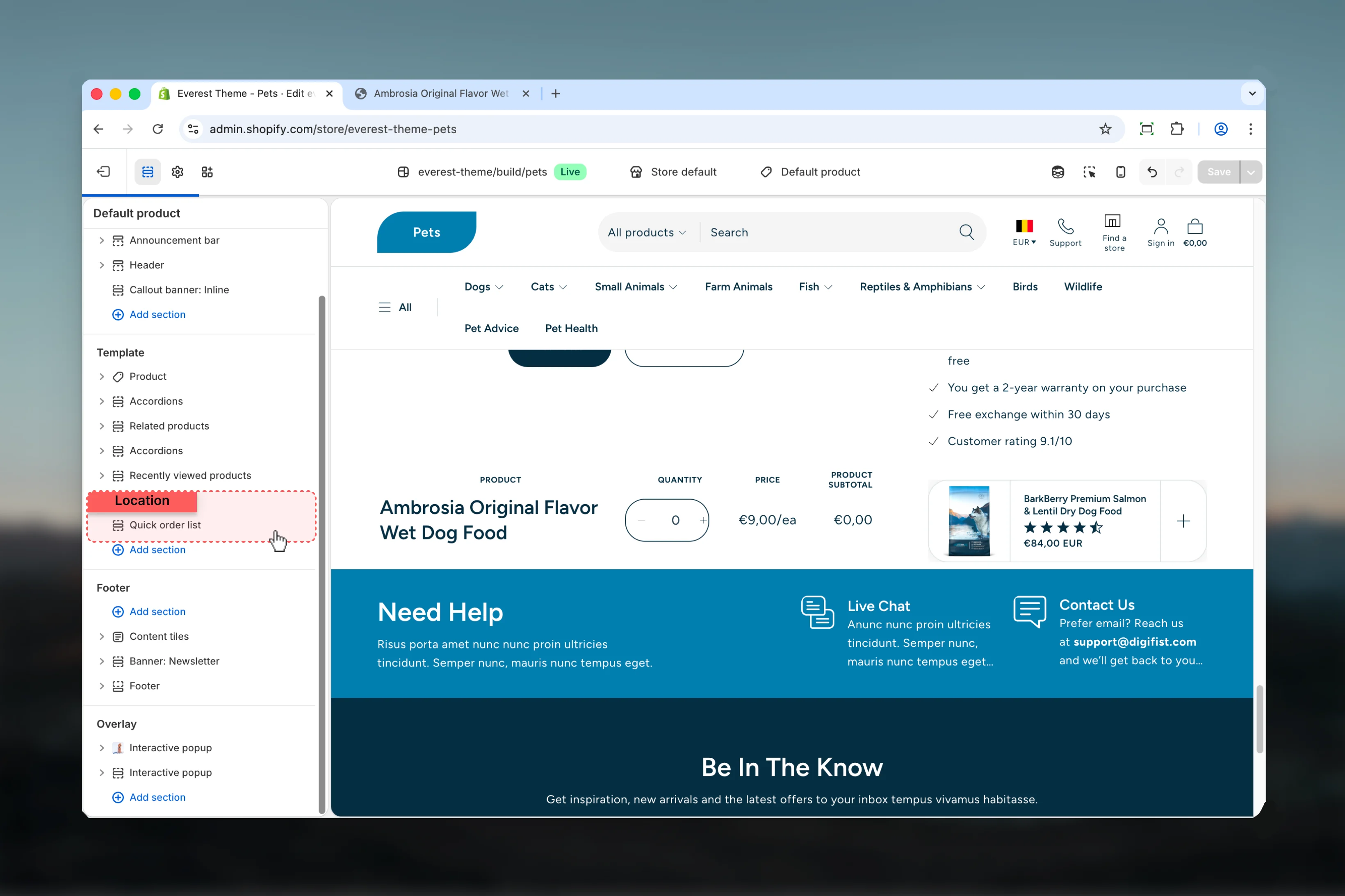This screenshot has width=1345, height=896.
Task: Click the view site information icon in the address bar
Action: [x=193, y=129]
